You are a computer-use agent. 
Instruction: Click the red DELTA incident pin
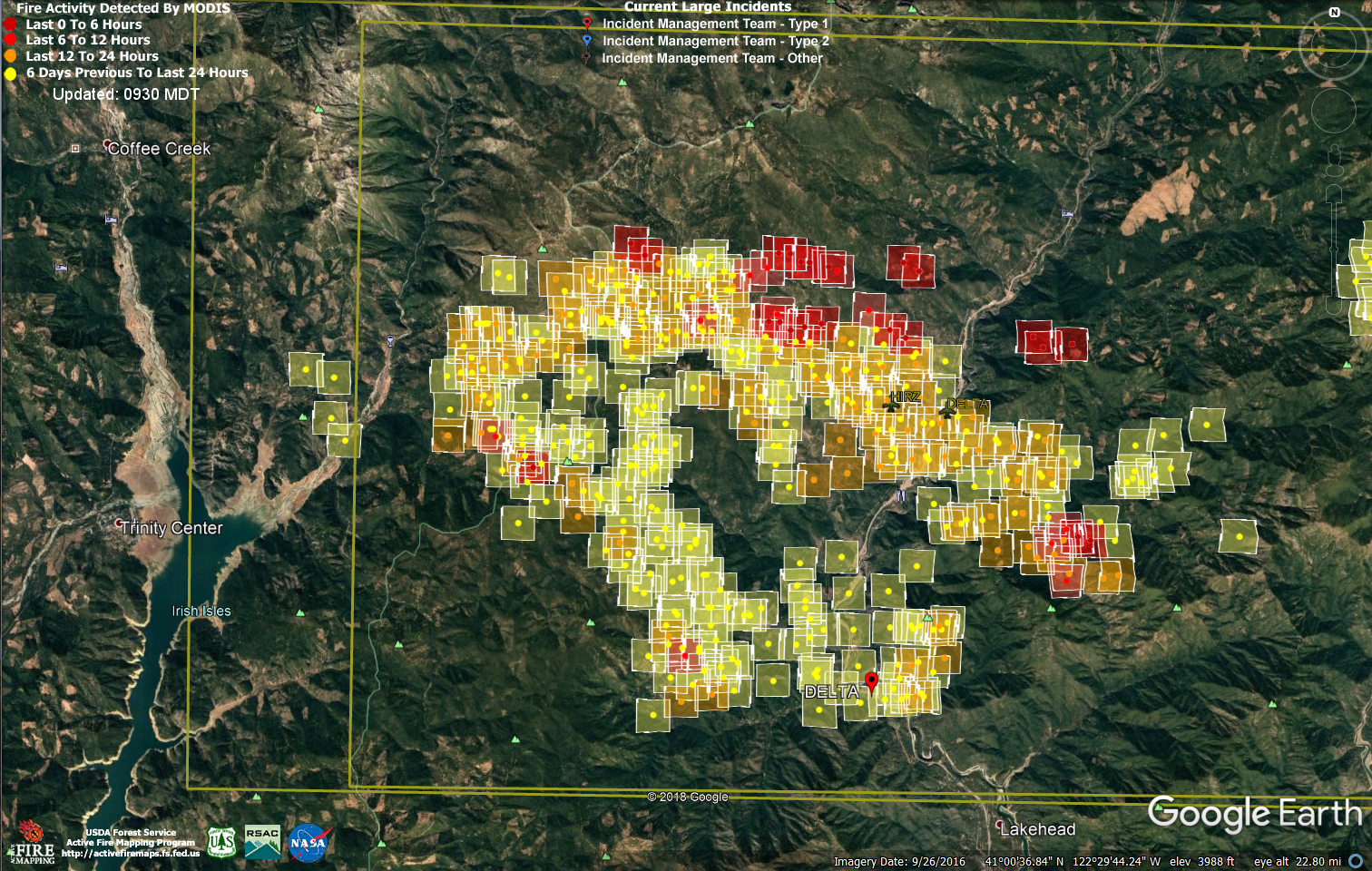click(871, 680)
